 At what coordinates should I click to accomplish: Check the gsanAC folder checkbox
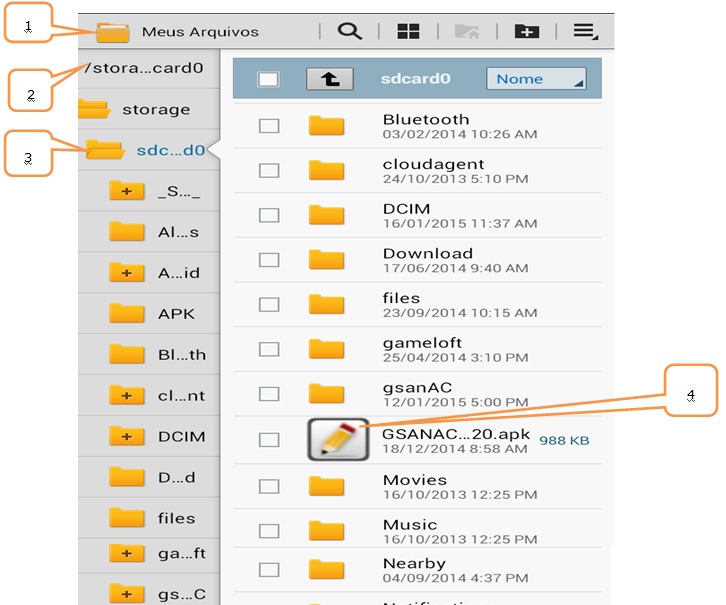click(x=269, y=394)
